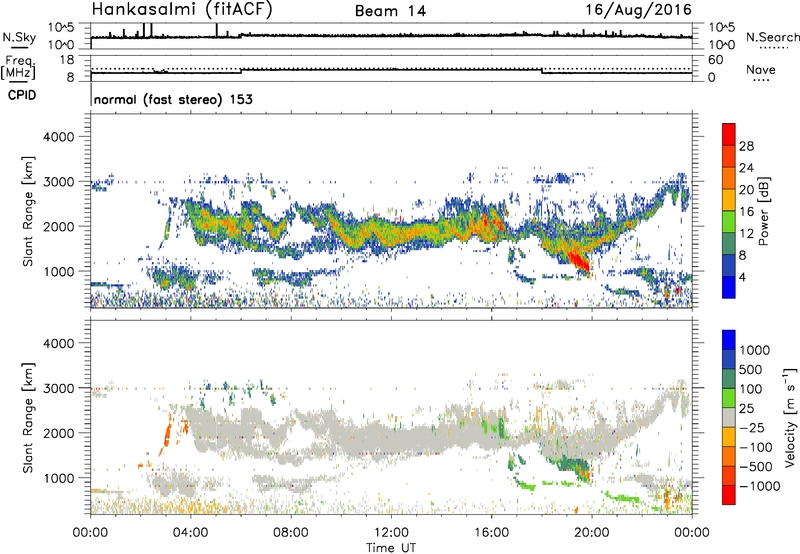Click the intense red echo near 19:30 in power panel

[x=580, y=262]
